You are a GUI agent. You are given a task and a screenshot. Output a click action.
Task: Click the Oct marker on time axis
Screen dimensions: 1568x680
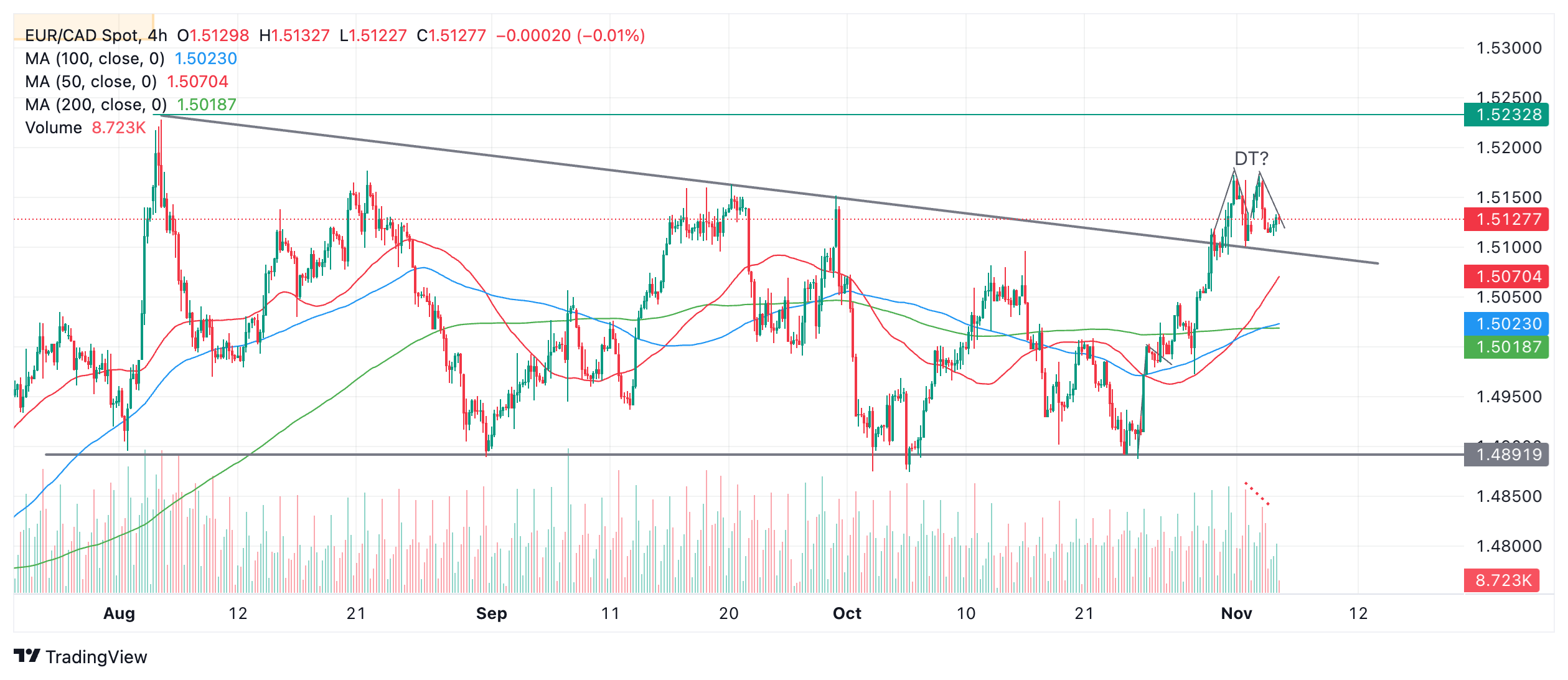[x=847, y=613]
